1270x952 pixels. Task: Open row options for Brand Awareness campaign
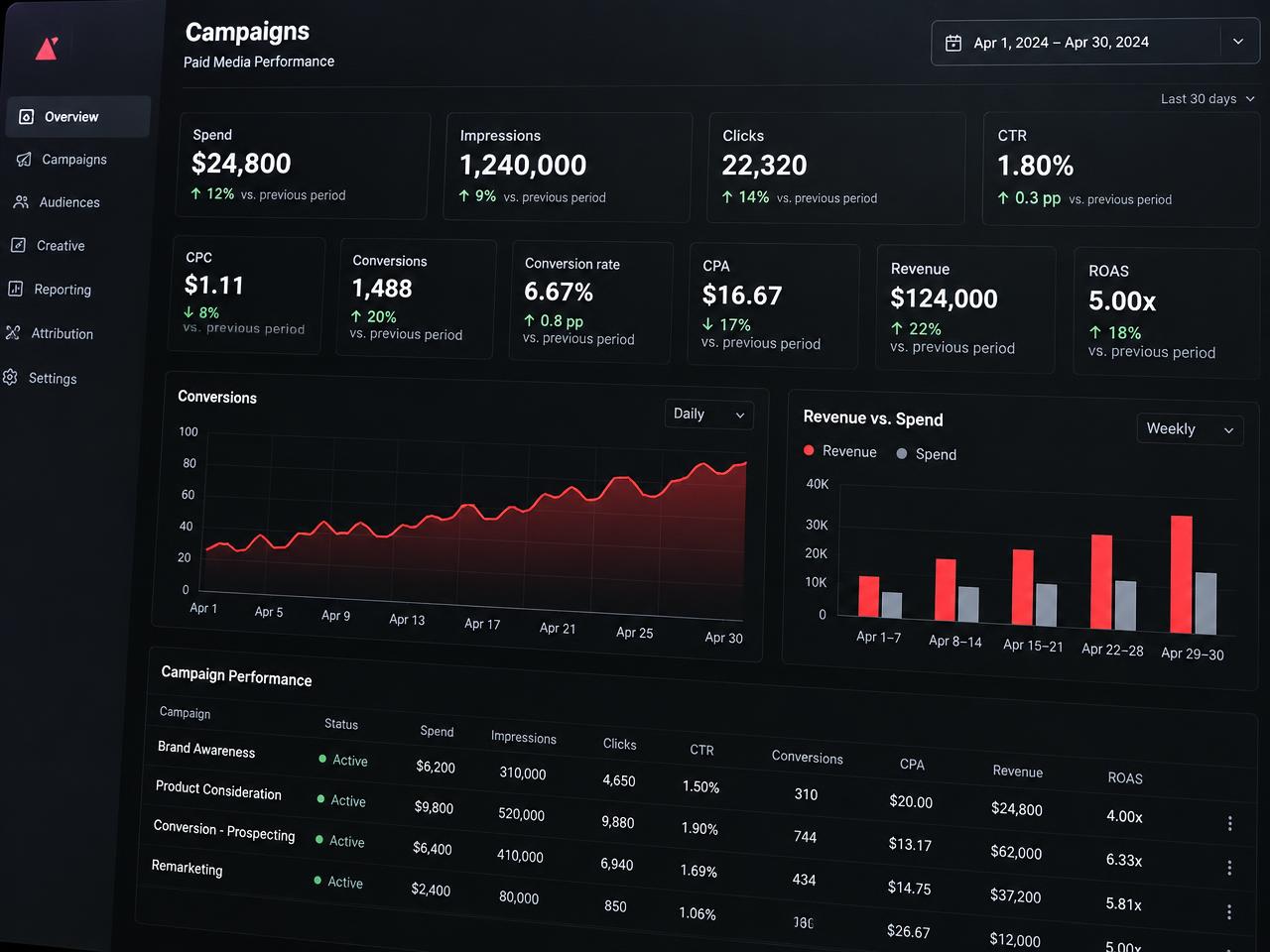(1229, 823)
